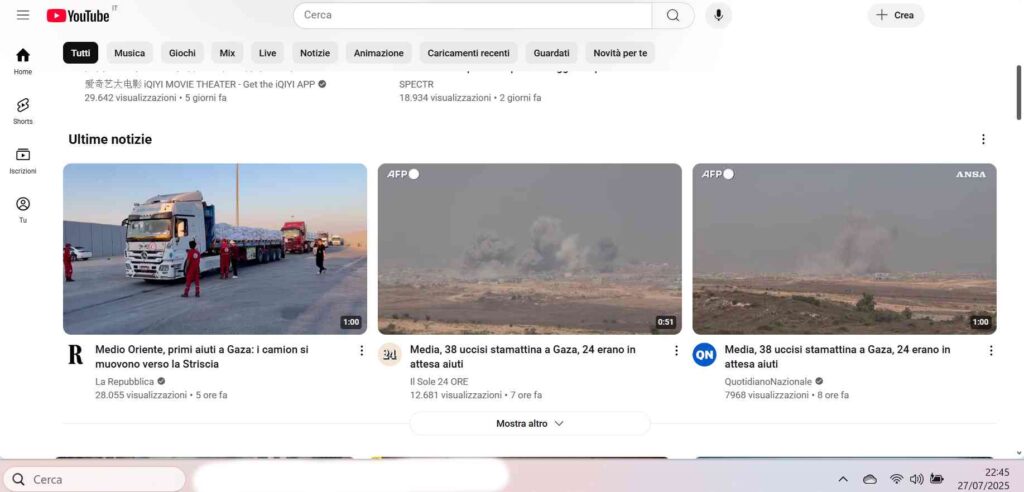Viewport: 1024px width, 492px height.
Task: Select the Live filter chip
Action: tap(268, 53)
